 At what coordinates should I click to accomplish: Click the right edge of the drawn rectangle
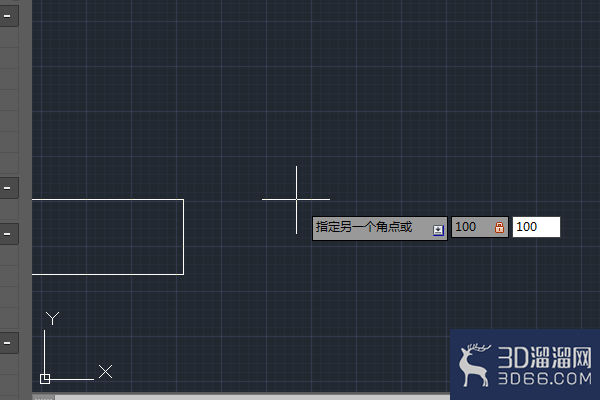(x=184, y=237)
